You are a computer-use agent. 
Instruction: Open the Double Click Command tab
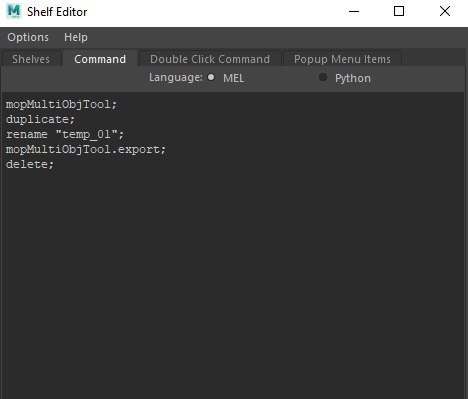210,59
